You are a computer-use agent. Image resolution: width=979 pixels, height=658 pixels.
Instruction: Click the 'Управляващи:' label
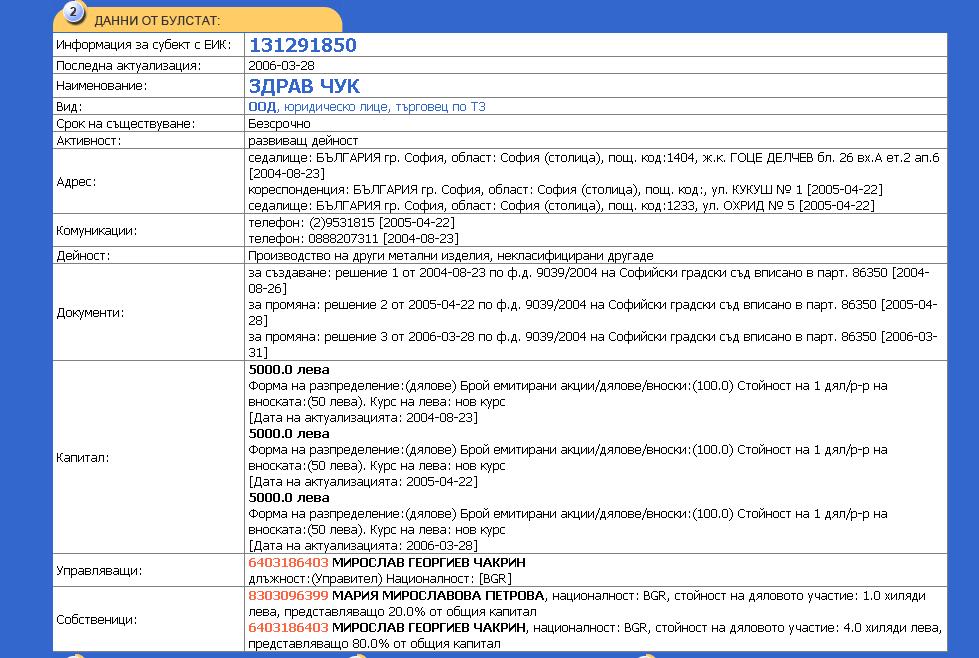(99, 571)
